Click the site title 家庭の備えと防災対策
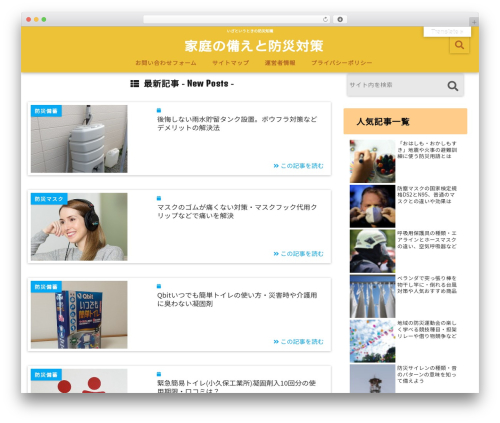Image resolution: width=500 pixels, height=423 pixels. (254, 46)
